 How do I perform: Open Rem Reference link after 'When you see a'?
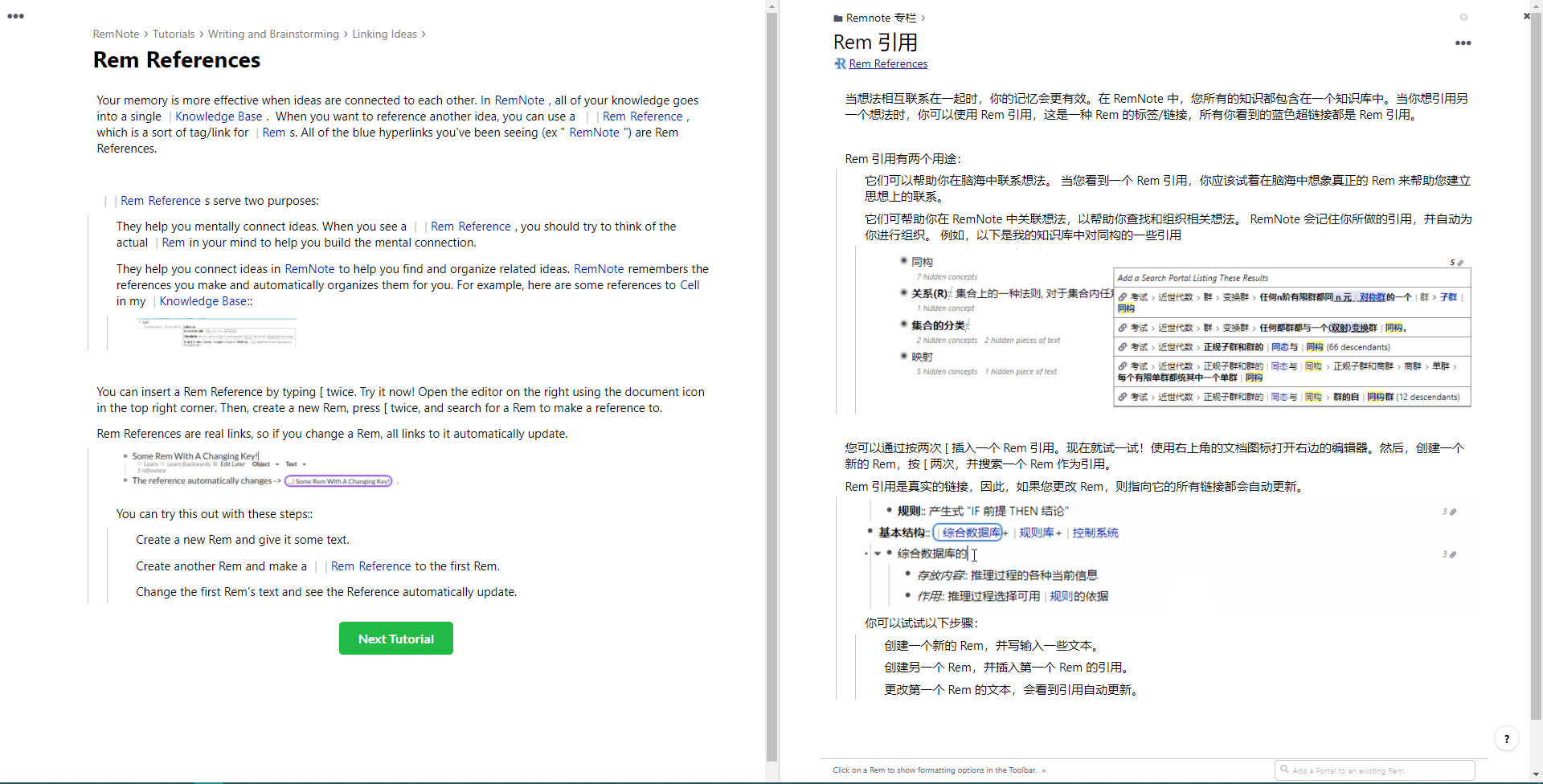coord(471,227)
